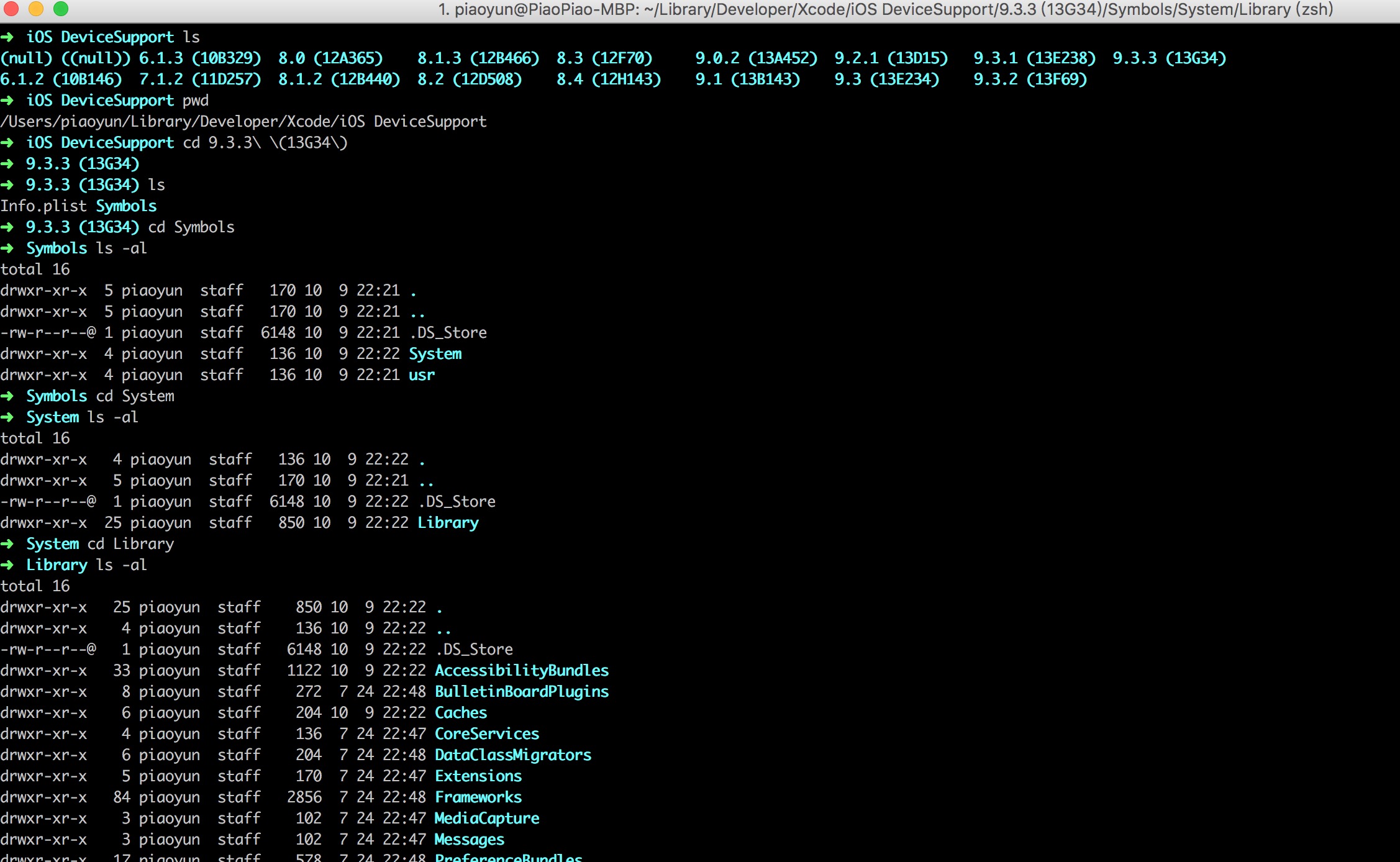Click the 9.3.3 (13G34) folder in ls output
This screenshot has width=1400, height=862.
click(x=1169, y=58)
